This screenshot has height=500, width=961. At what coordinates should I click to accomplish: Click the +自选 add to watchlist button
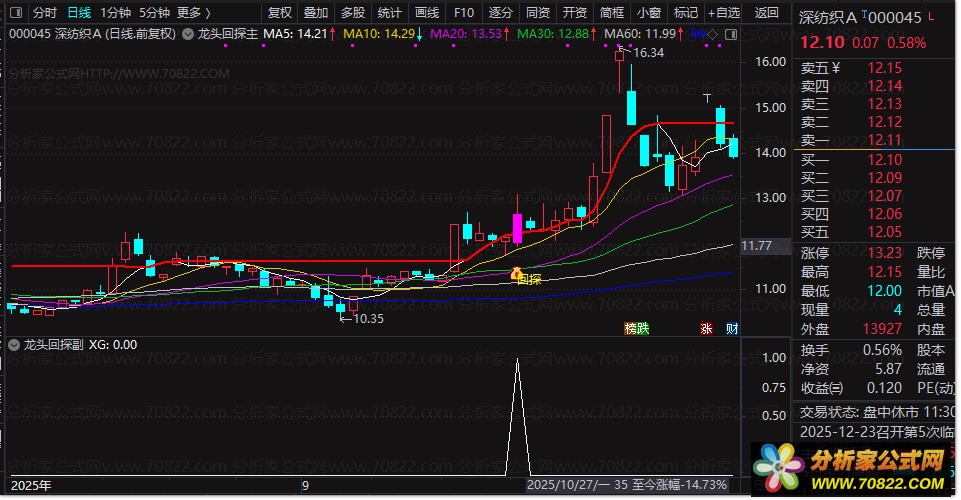point(723,13)
